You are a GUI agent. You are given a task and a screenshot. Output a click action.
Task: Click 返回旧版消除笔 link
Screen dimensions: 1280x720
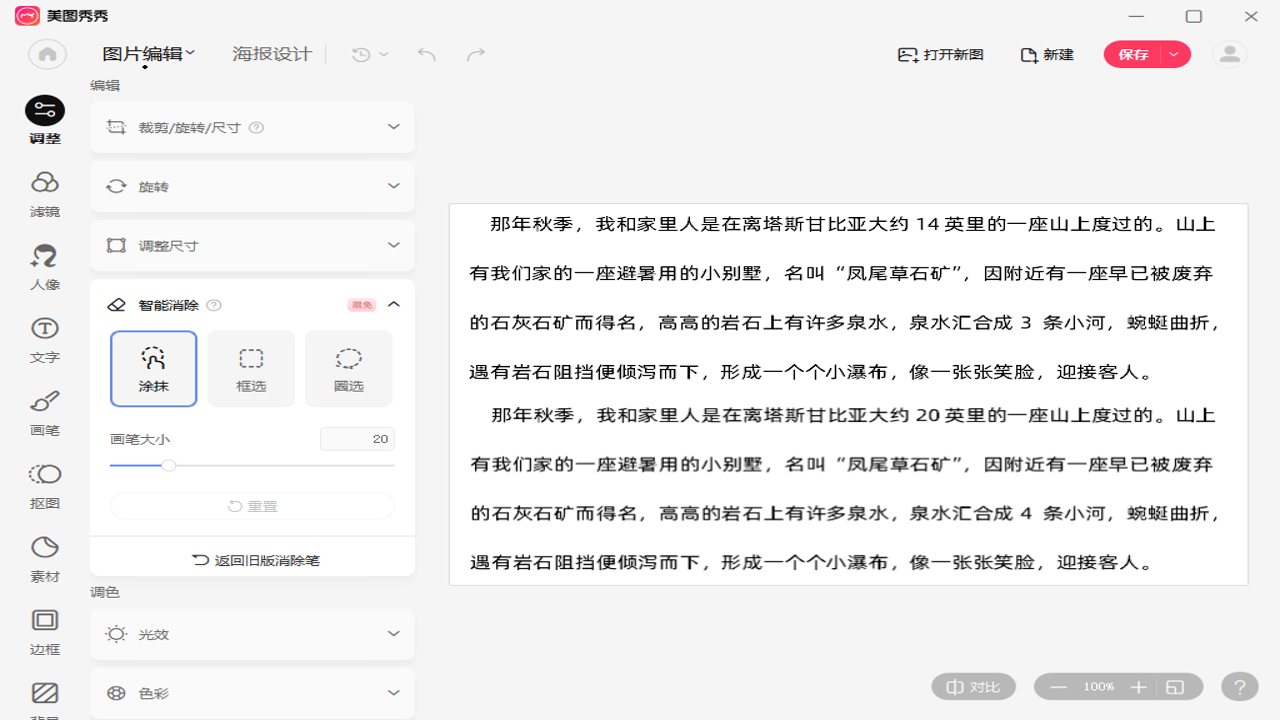coord(256,561)
